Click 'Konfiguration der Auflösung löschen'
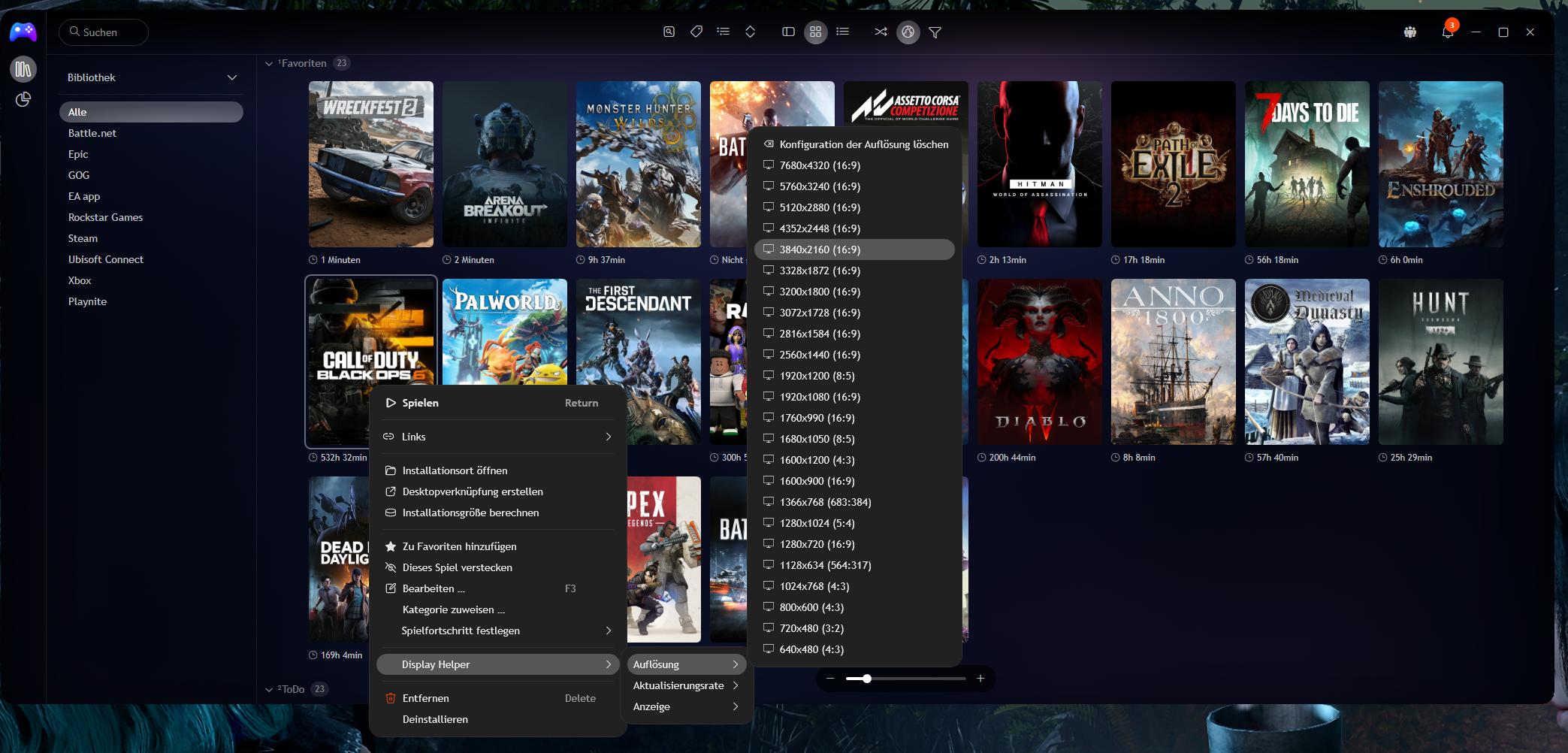Viewport: 1568px width, 753px height. coord(854,144)
